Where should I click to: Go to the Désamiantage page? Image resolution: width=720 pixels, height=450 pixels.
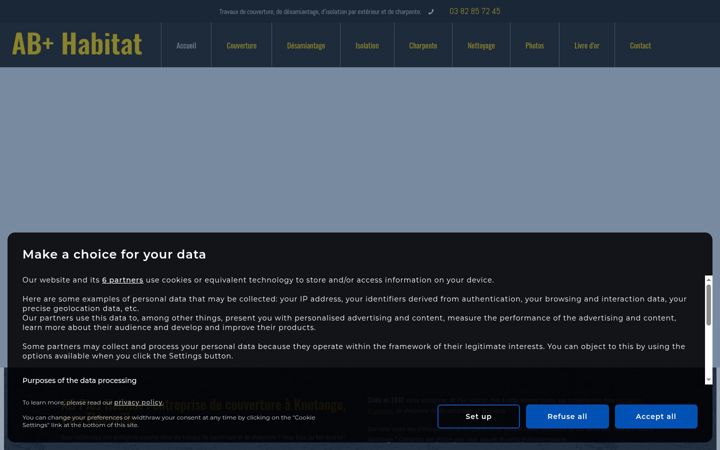click(306, 45)
